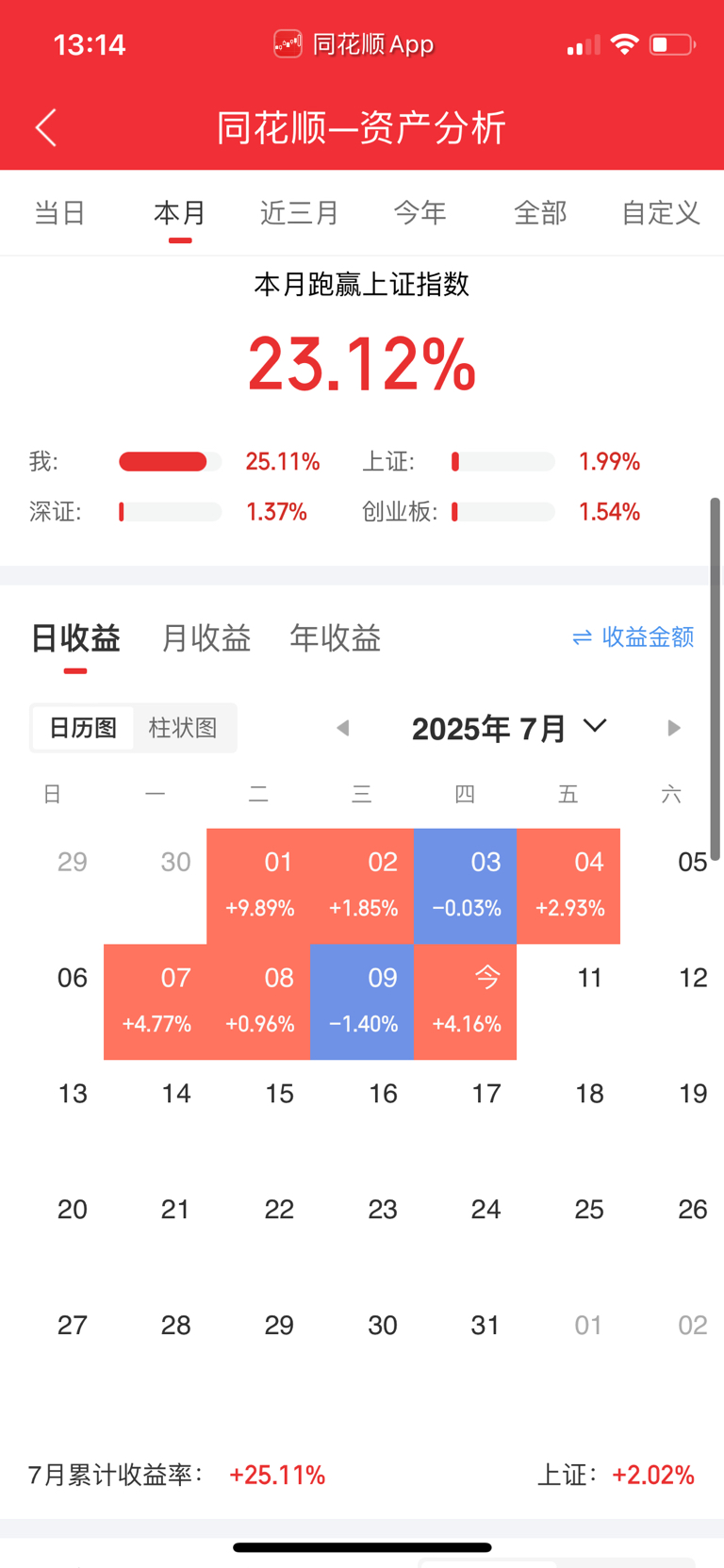Tap the 同花顺—资产分析 page title

coord(362,127)
